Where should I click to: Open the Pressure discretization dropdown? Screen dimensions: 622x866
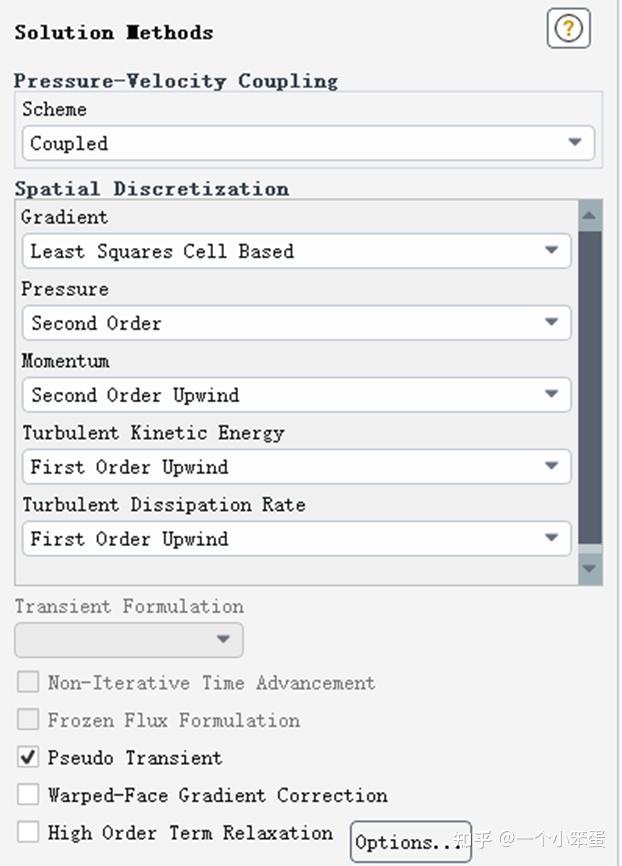pos(552,323)
